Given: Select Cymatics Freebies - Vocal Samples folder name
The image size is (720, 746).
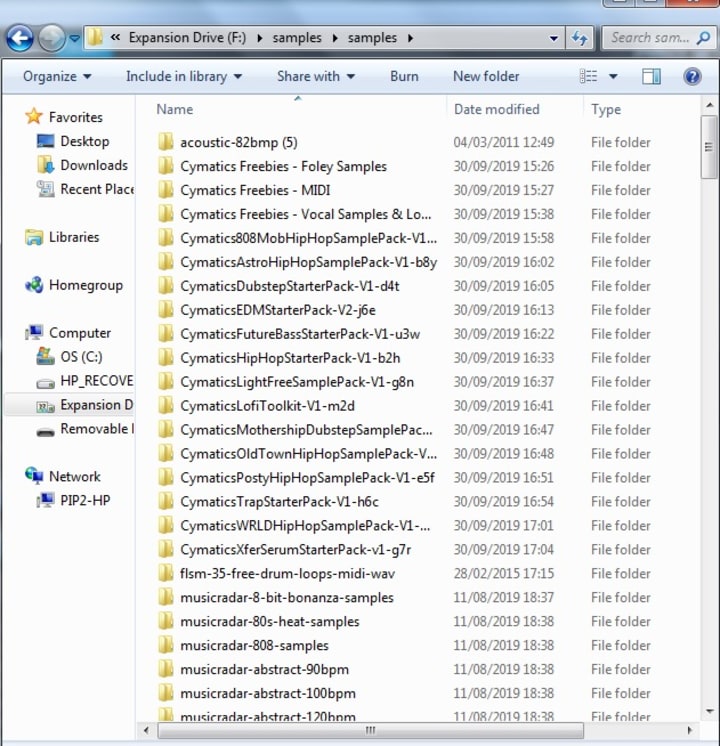Looking at the screenshot, I should pos(306,214).
